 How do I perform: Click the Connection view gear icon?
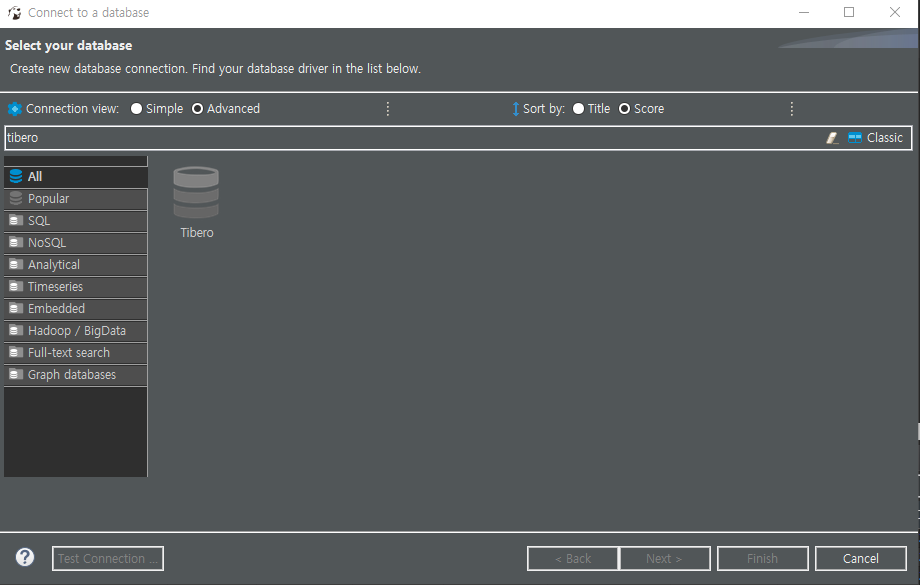pyautogui.click(x=15, y=109)
